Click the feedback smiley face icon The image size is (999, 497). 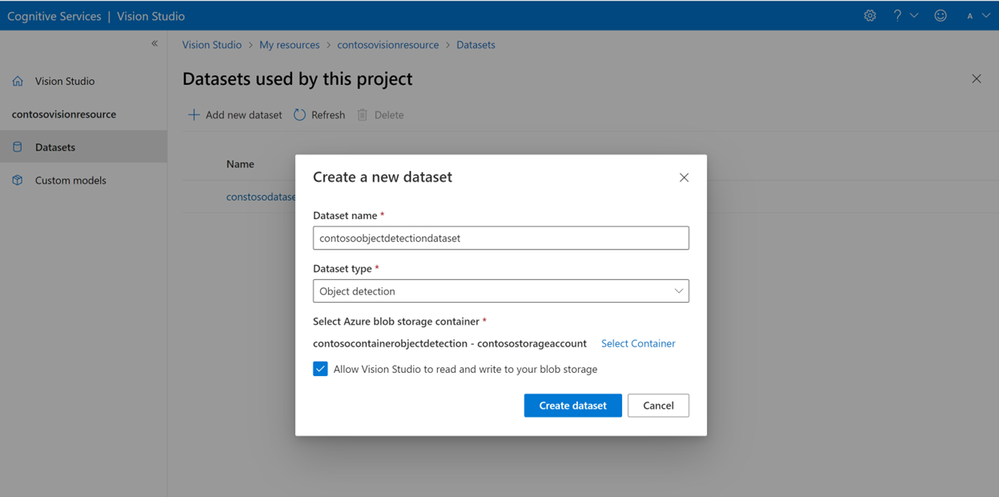[x=940, y=16]
